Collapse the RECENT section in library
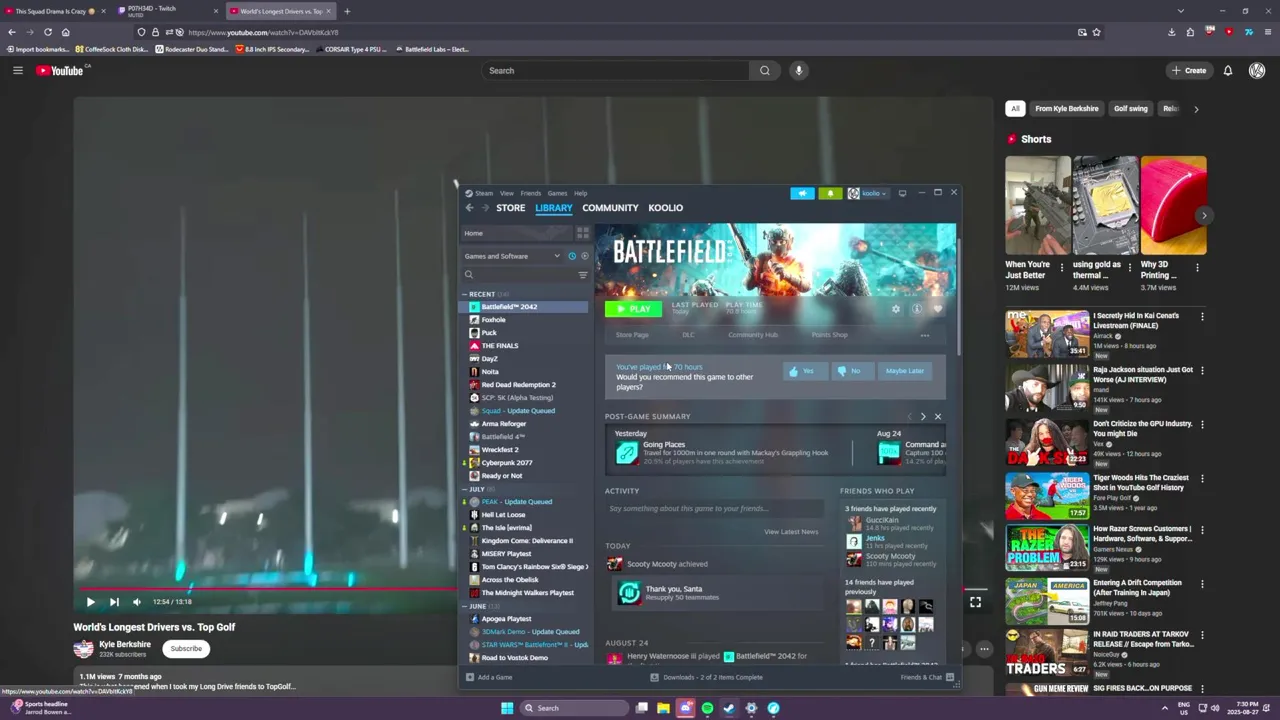Viewport: 1280px width, 720px height. pos(465,294)
